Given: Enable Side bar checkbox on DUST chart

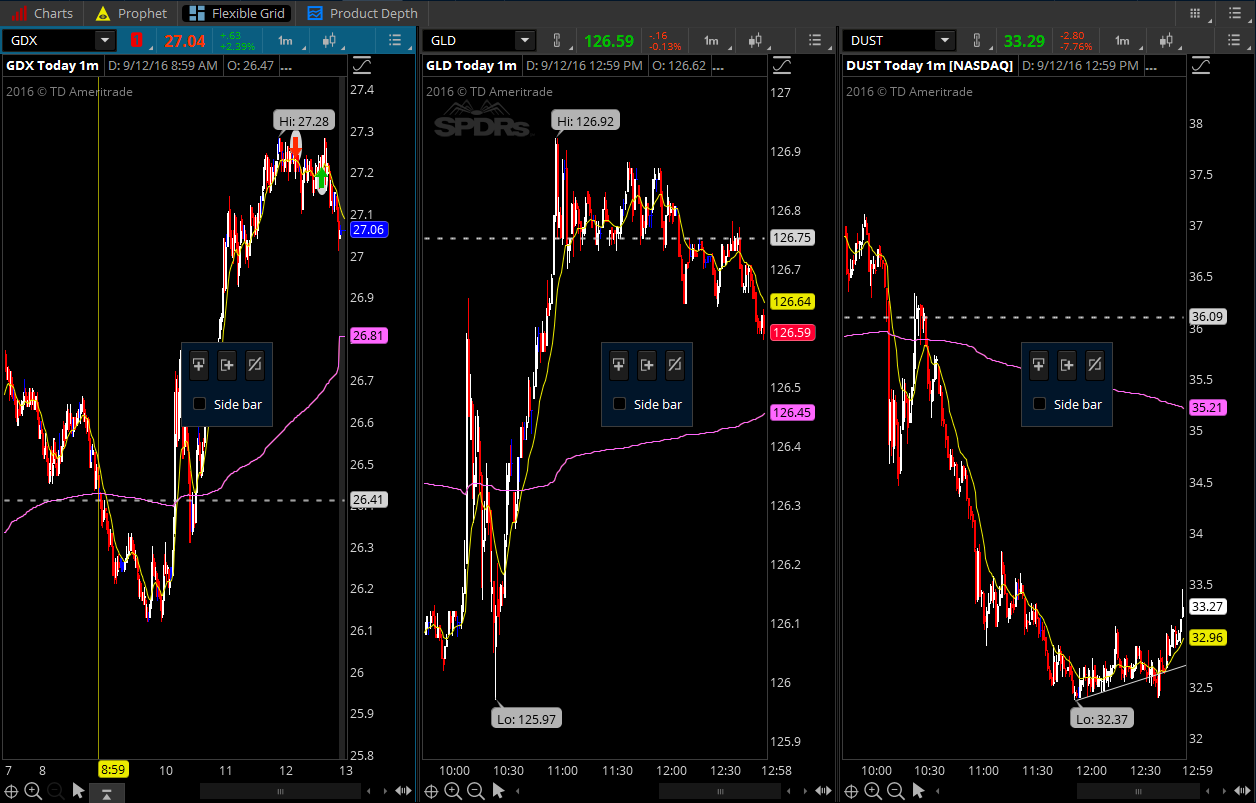Looking at the screenshot, I should [1039, 404].
